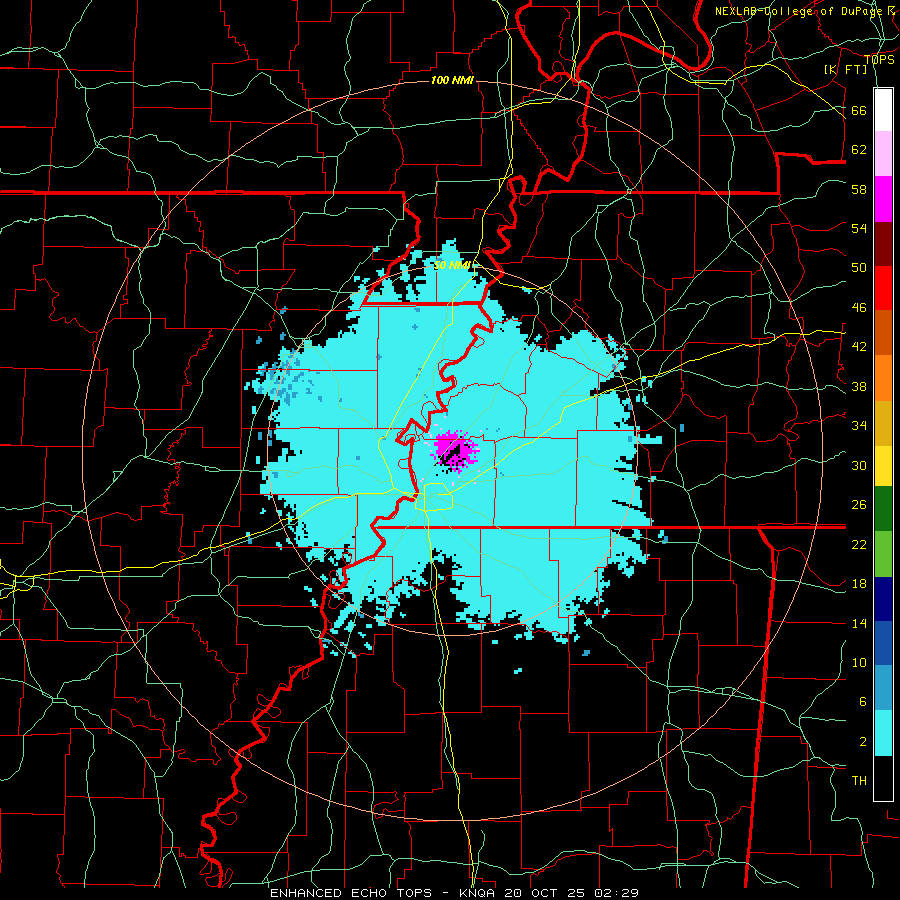This screenshot has height=900, width=900.
Task: Select the '18' legend number
Action: (859, 584)
